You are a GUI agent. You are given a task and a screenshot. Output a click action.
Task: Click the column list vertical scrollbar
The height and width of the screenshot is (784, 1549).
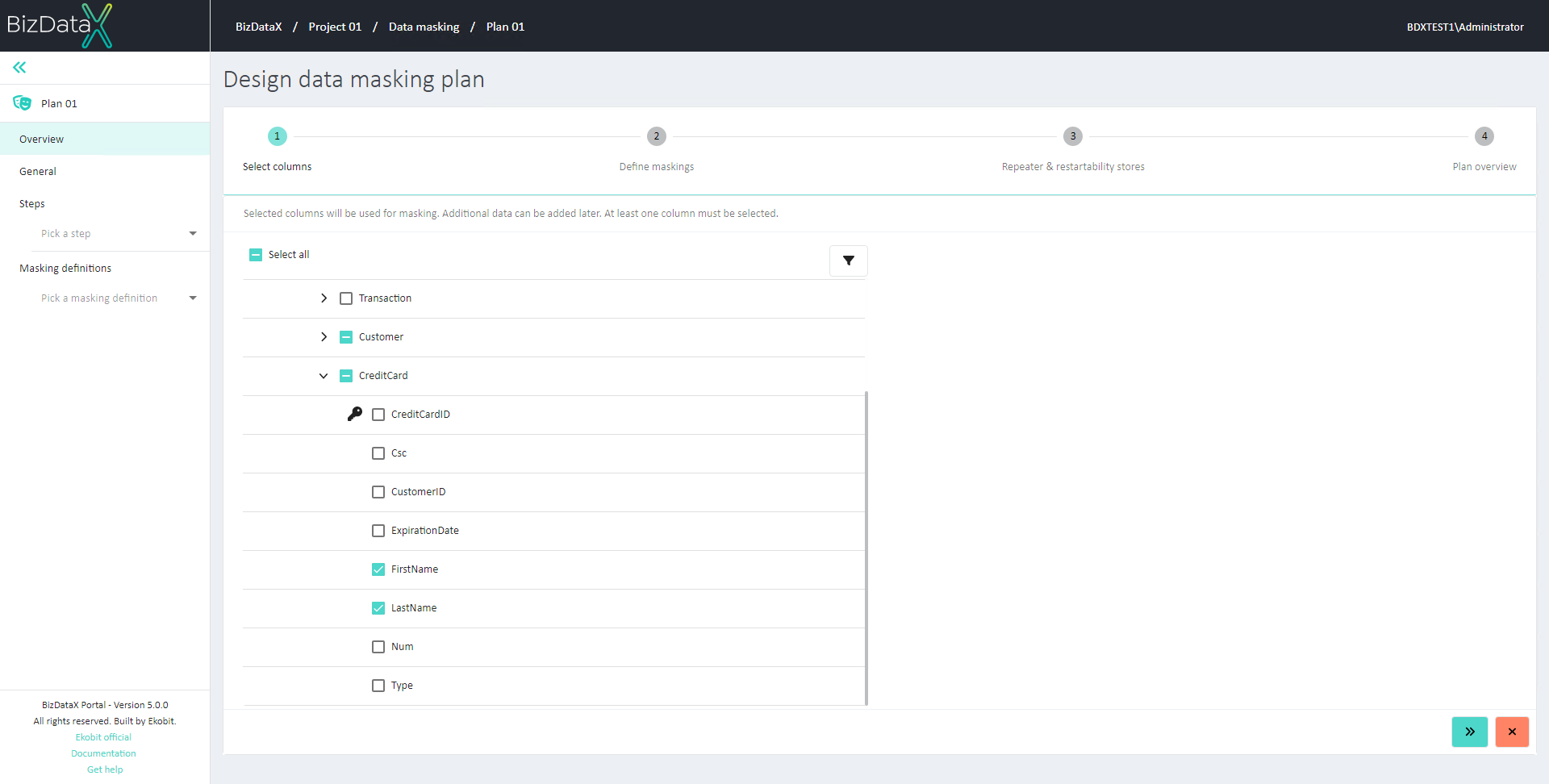point(866,548)
